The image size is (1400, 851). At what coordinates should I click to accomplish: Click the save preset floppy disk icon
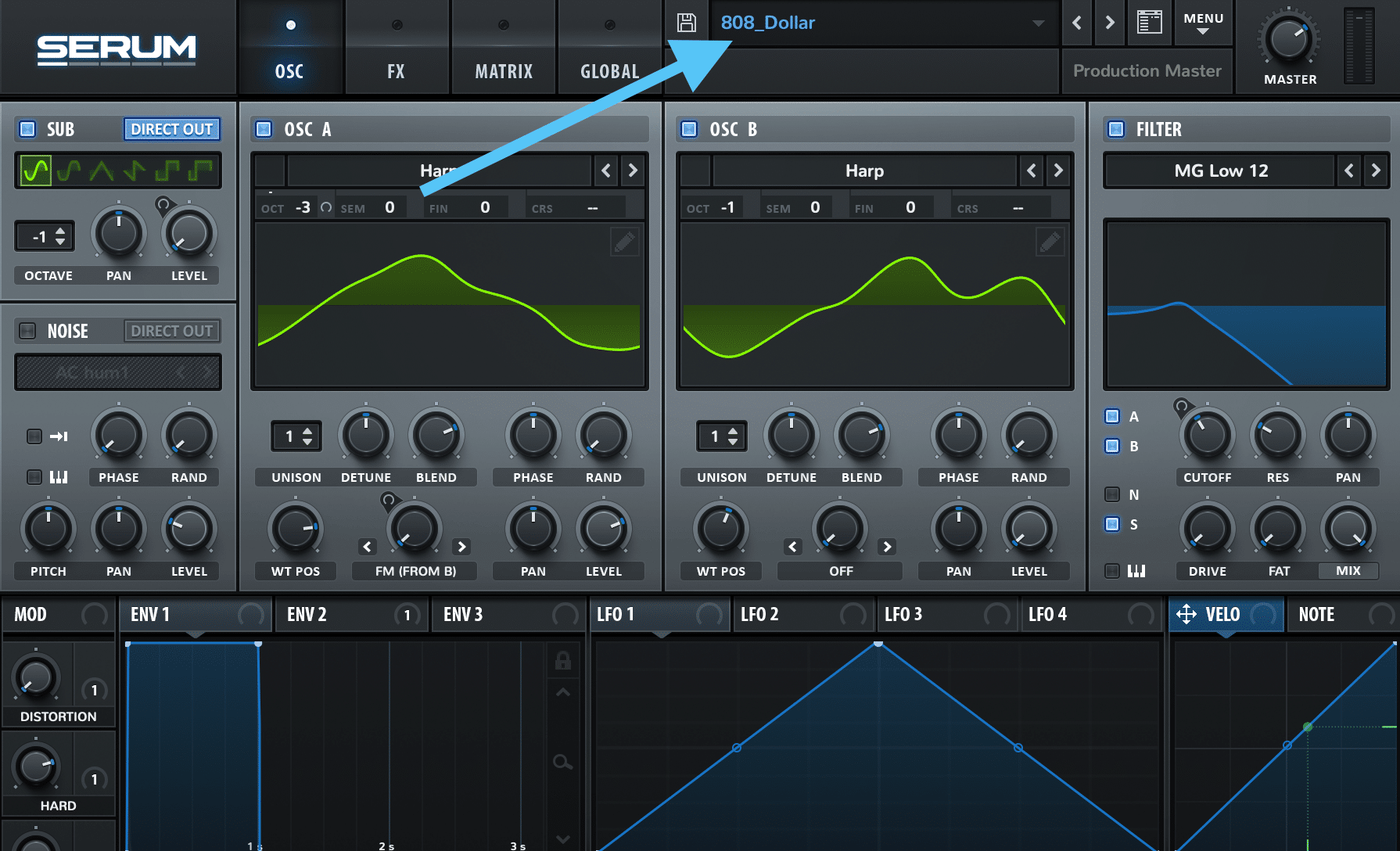click(x=687, y=23)
